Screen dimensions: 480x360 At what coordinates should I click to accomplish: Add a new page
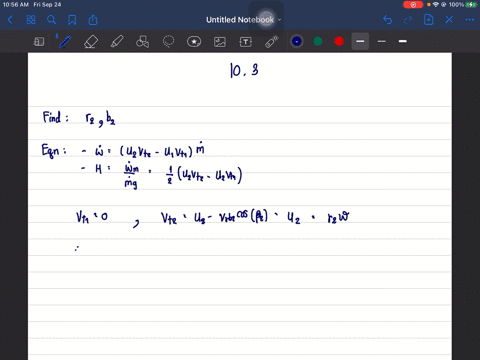[x=428, y=20]
